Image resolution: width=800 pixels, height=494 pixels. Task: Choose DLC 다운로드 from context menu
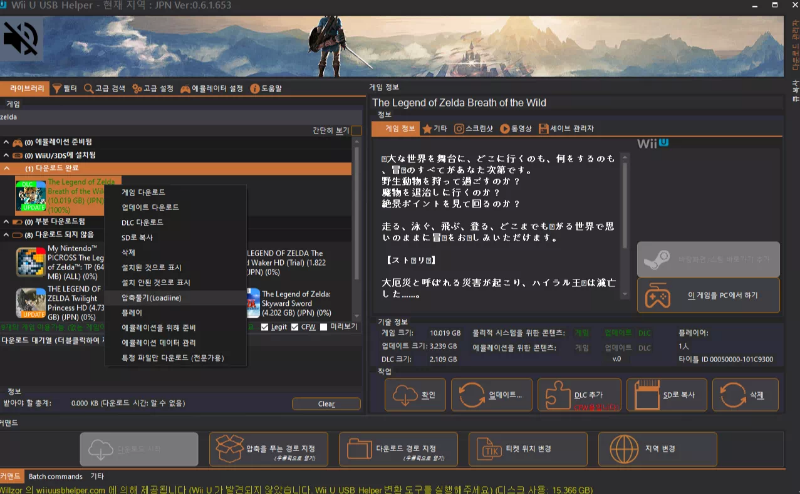[x=176, y=223]
